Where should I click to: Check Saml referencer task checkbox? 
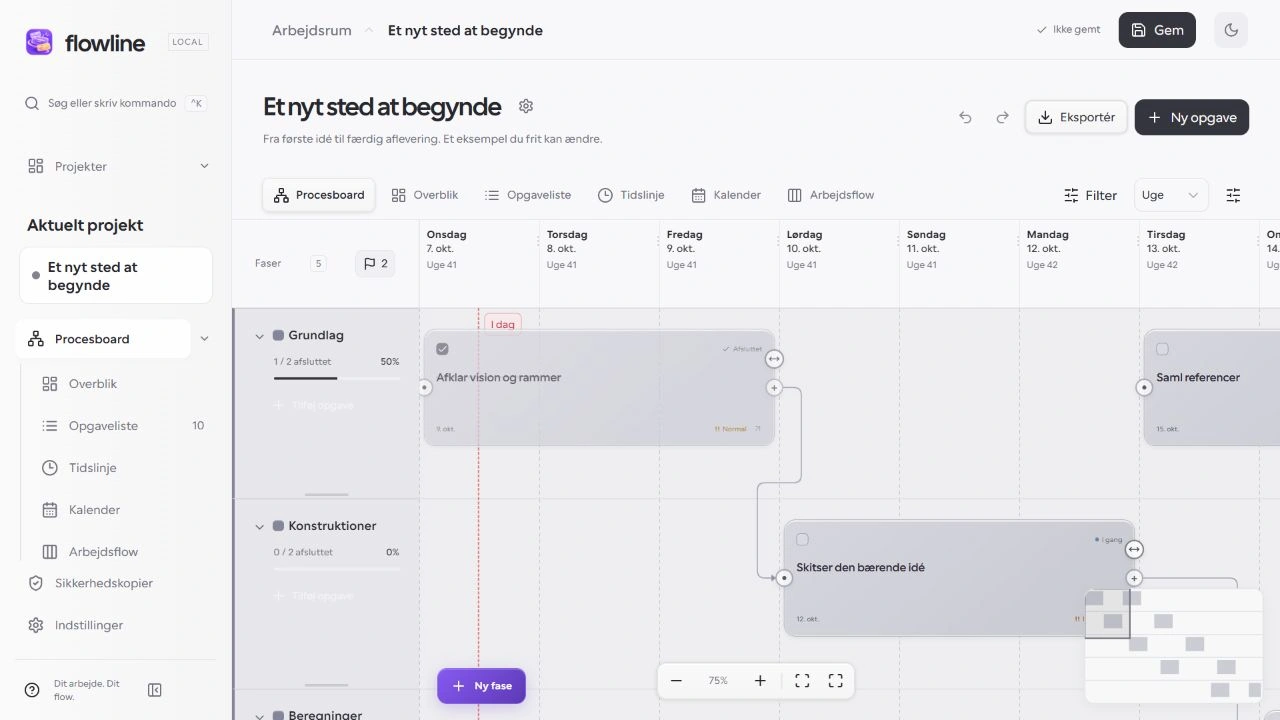pyautogui.click(x=1162, y=349)
